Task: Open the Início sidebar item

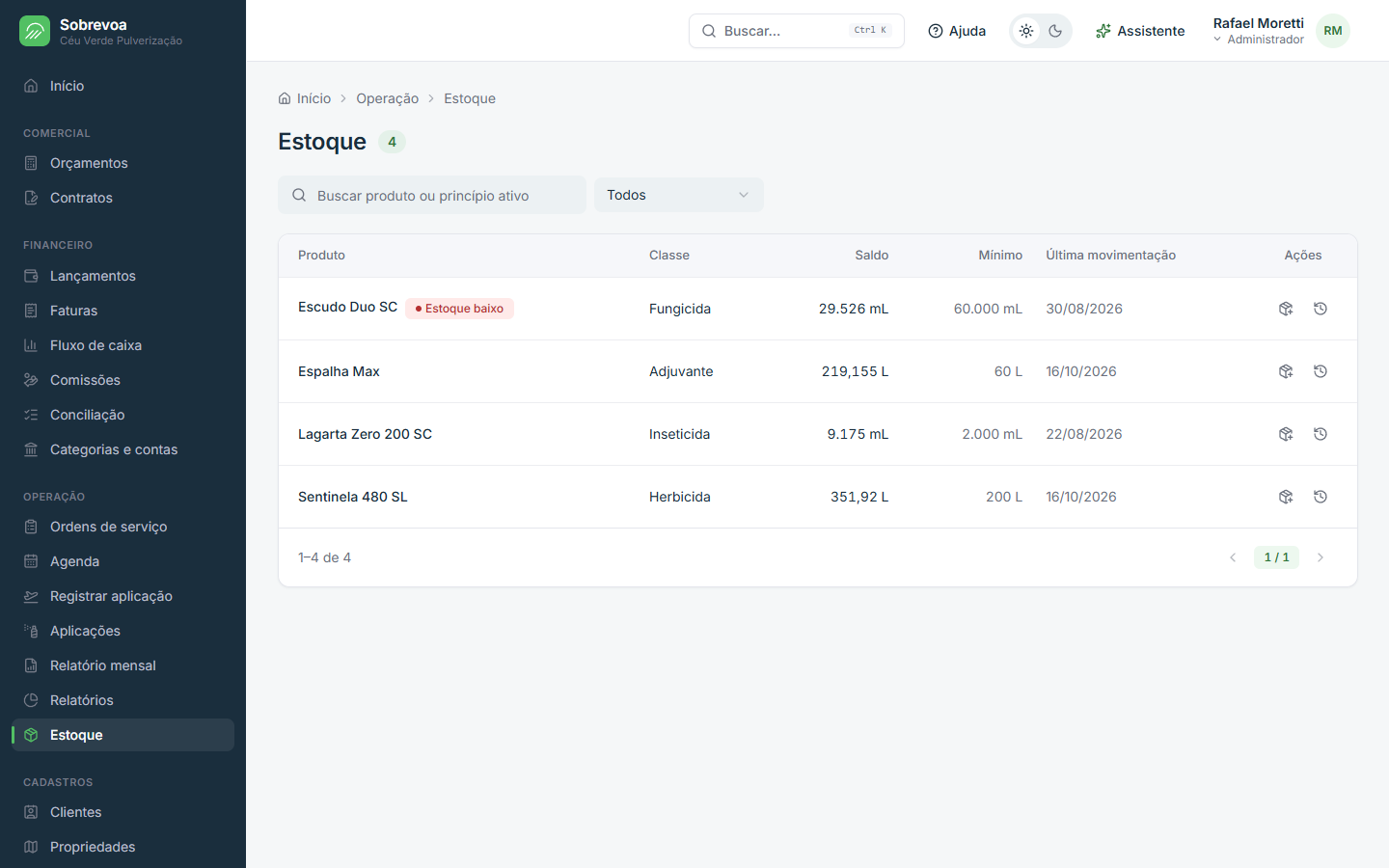Action: point(123,86)
